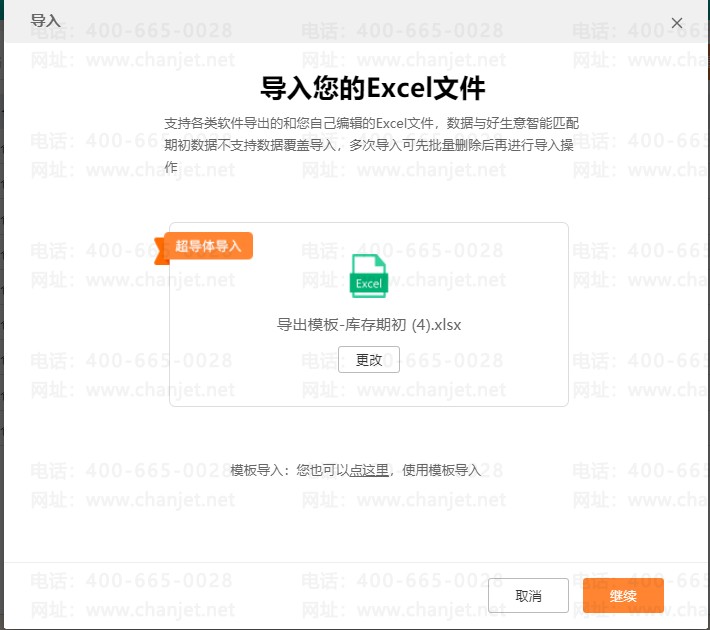Click the green Excel file icon
This screenshot has height=630, width=710.
368,276
